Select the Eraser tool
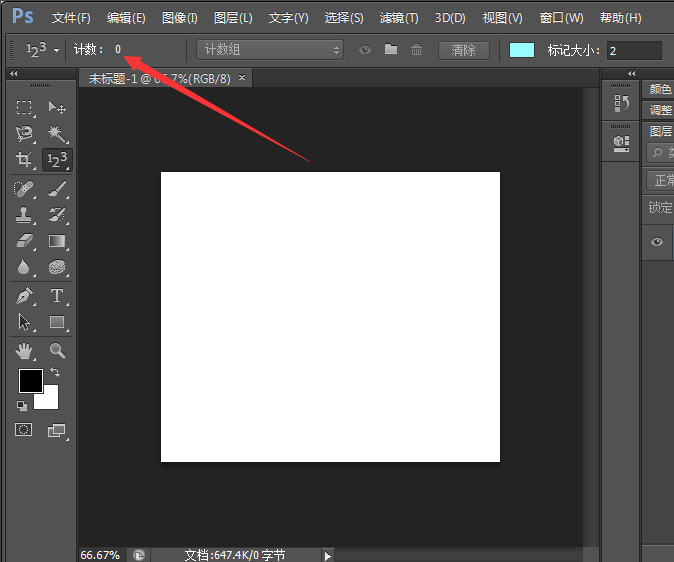 [24, 241]
